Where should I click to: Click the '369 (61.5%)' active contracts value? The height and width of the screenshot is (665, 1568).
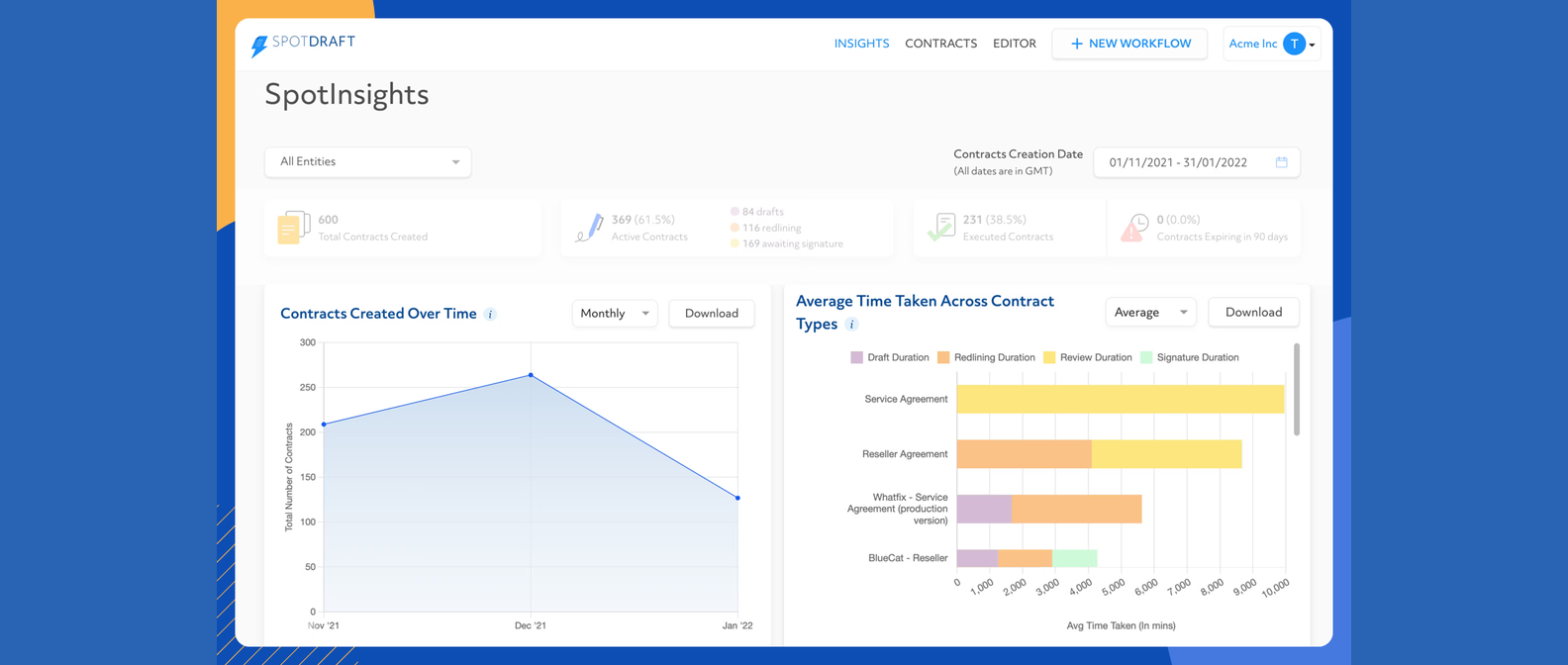[643, 220]
